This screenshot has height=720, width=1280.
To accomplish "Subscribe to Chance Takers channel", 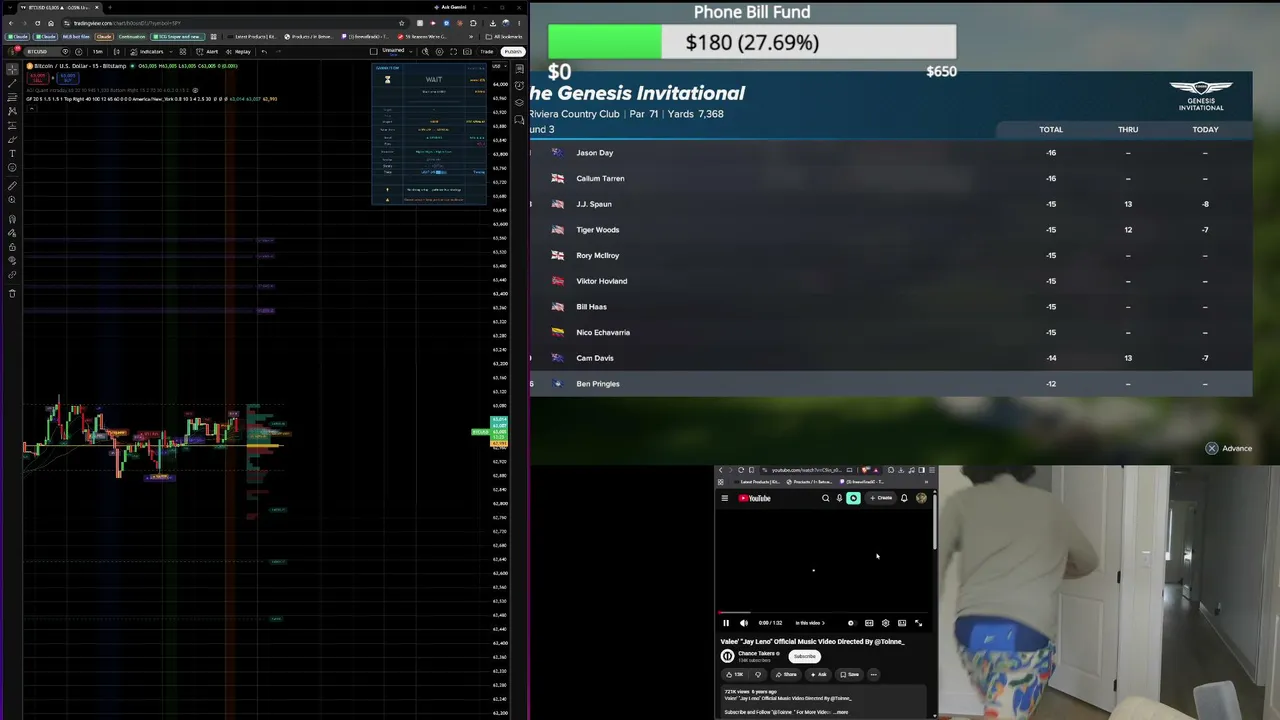I will (x=804, y=656).
